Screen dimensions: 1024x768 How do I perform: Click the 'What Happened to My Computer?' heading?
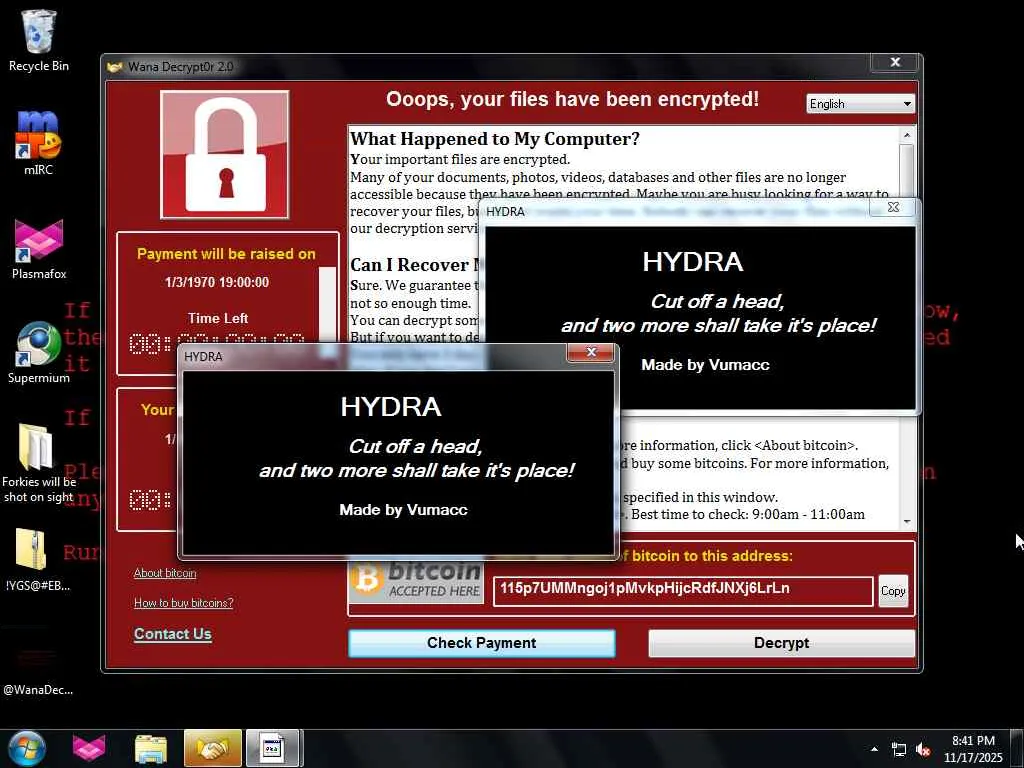[x=495, y=138]
